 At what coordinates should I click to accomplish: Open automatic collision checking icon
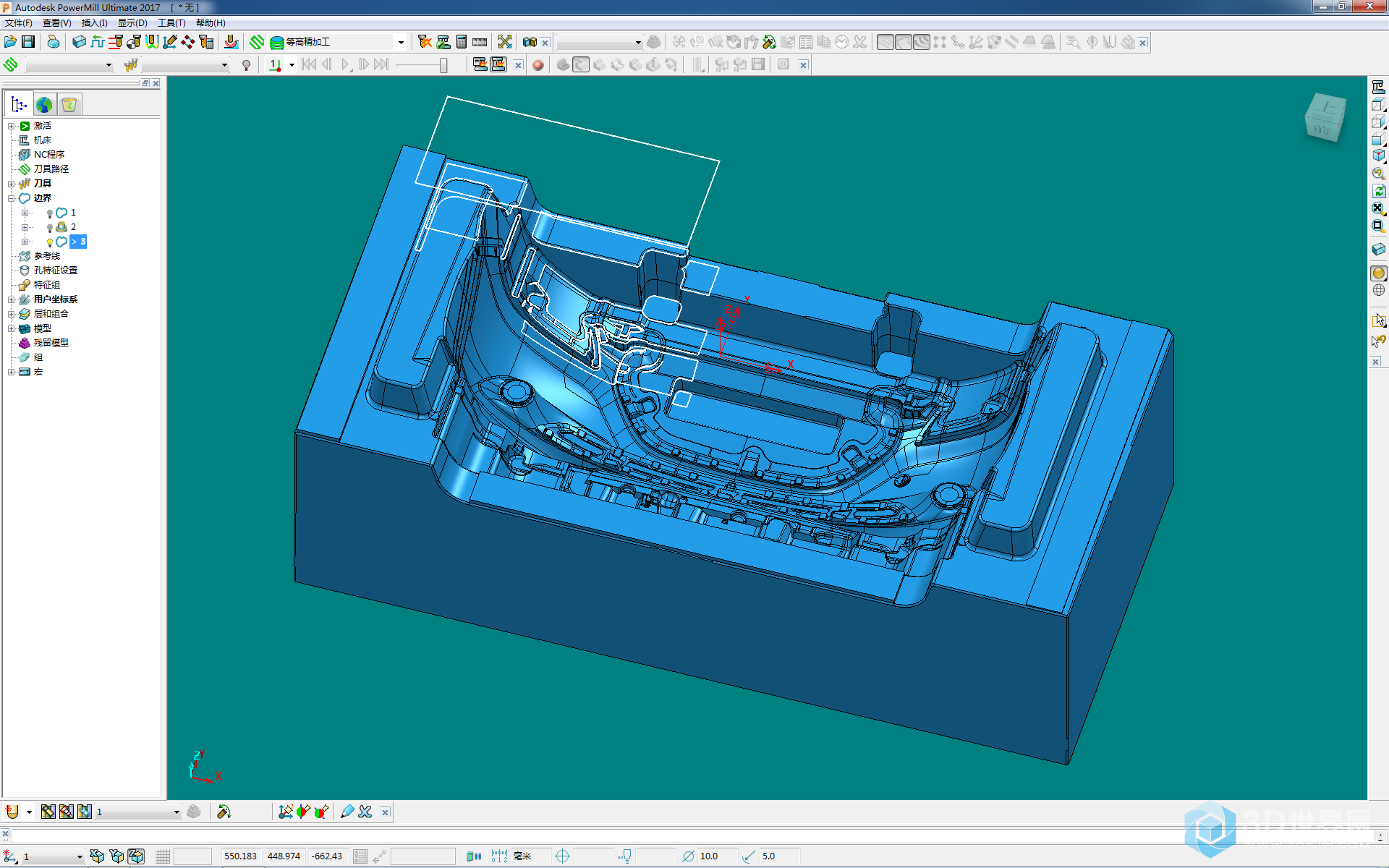[206, 42]
